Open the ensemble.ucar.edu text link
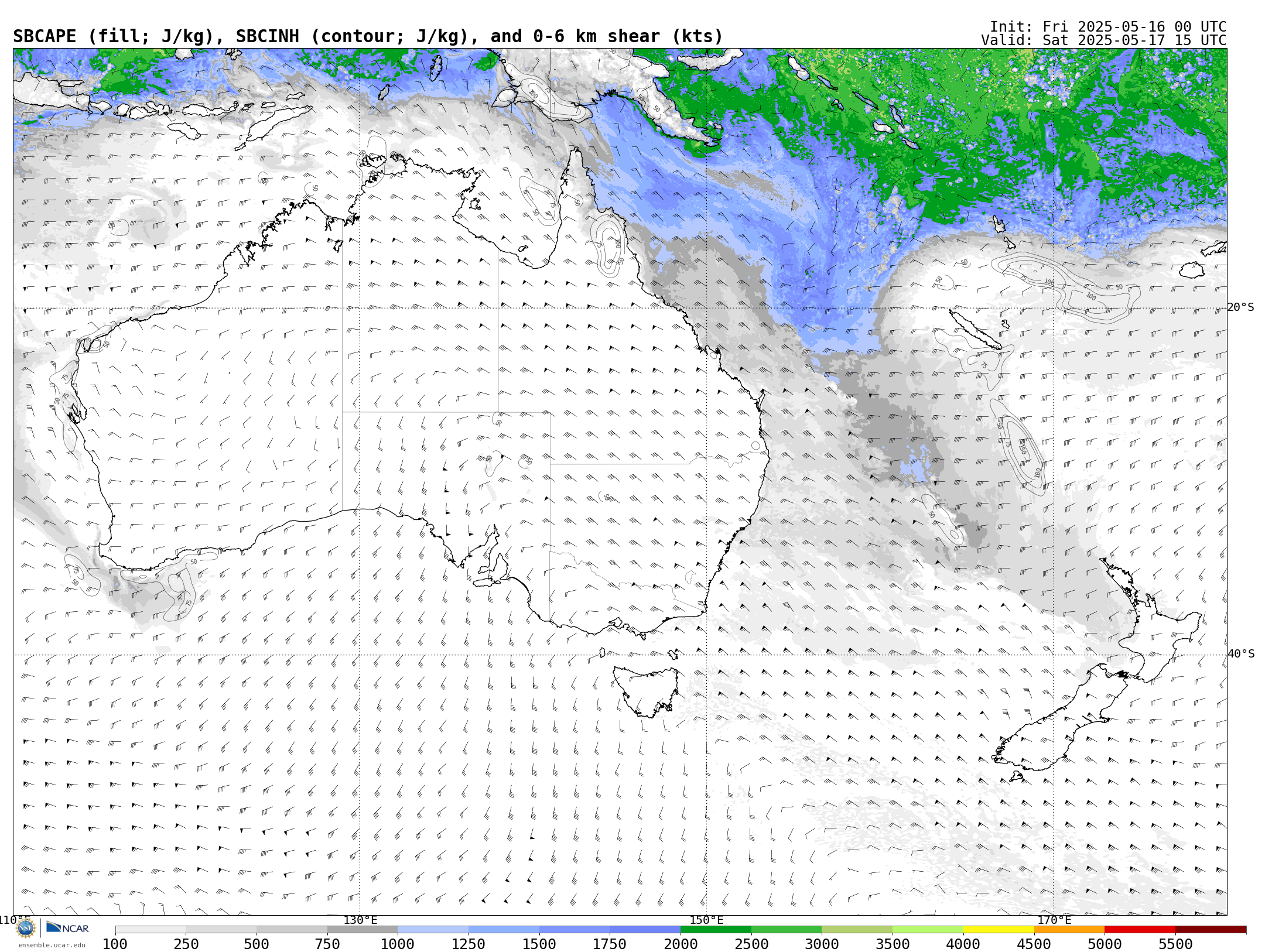Image resolution: width=1265 pixels, height=952 pixels. [52, 945]
